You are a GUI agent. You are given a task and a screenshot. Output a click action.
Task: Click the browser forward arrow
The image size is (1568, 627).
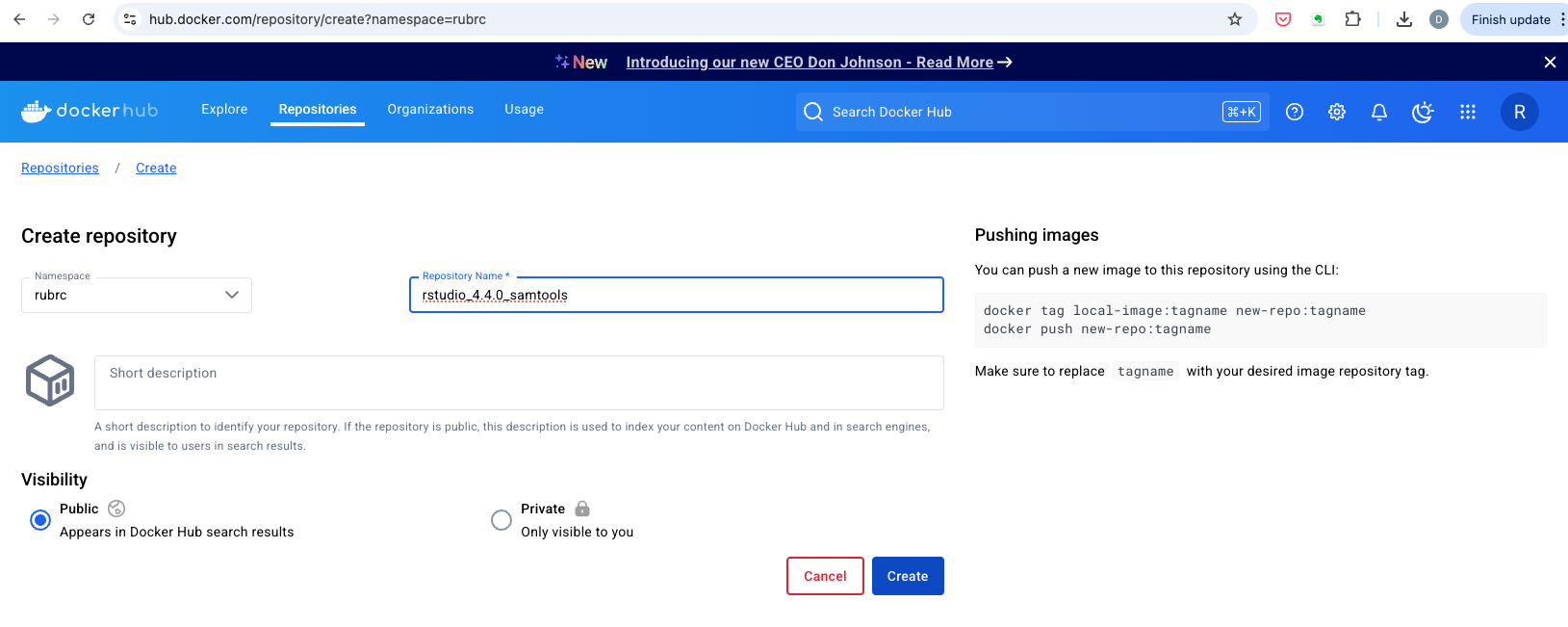click(54, 19)
